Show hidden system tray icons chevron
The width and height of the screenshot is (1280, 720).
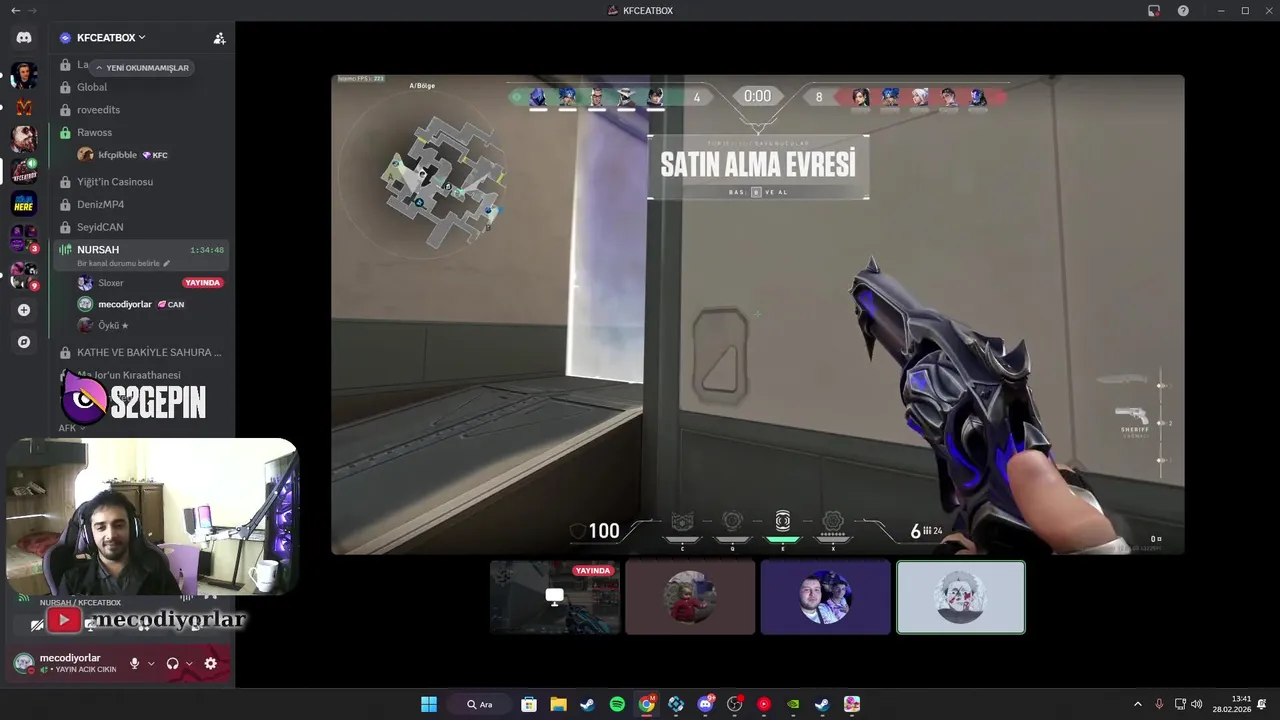click(x=1137, y=704)
